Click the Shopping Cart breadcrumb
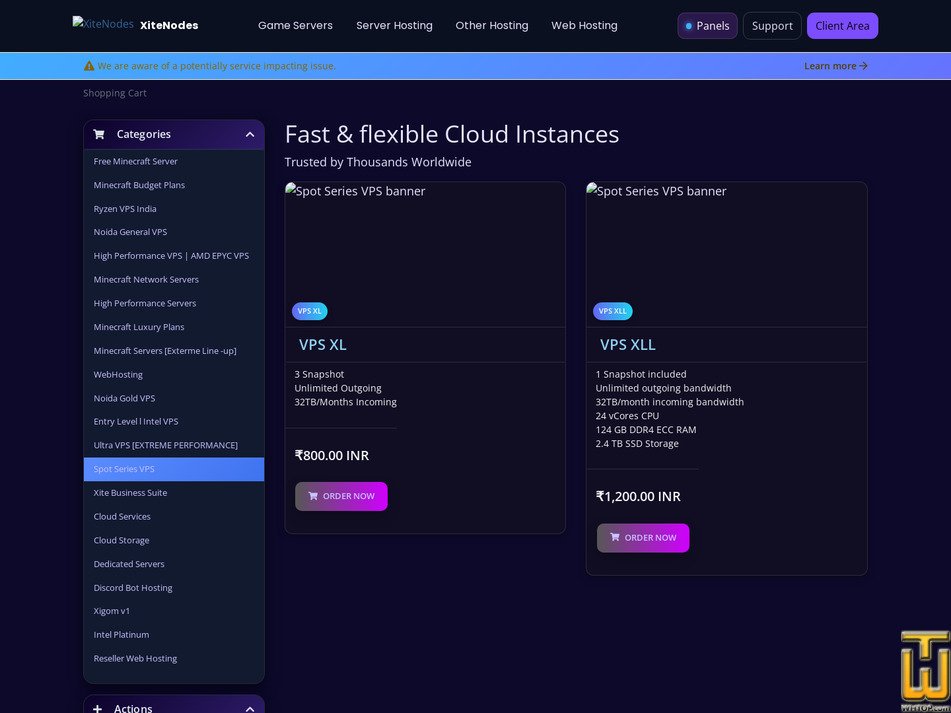This screenshot has width=951, height=713. 115,93
